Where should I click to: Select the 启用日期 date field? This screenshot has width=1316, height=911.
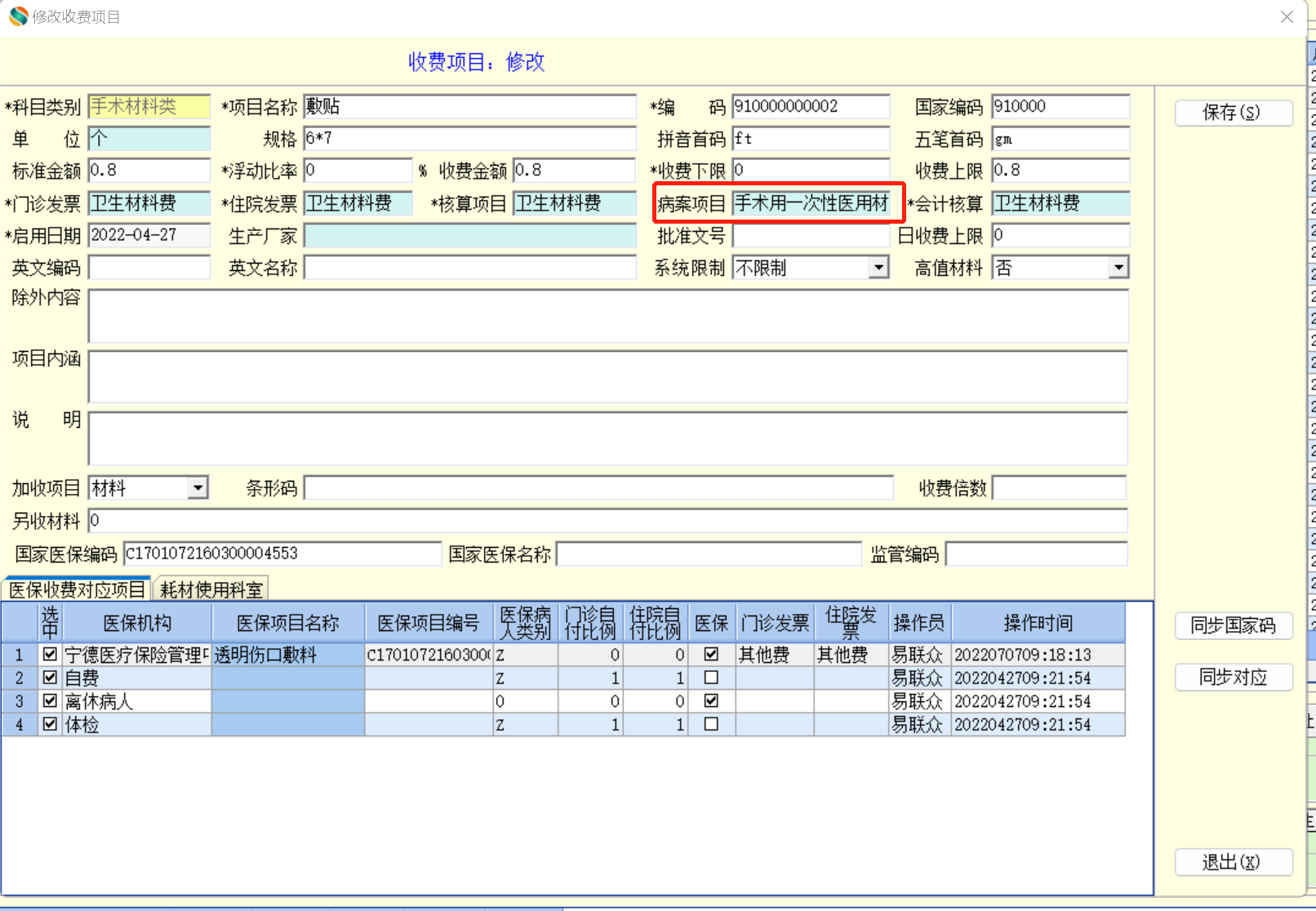[149, 236]
